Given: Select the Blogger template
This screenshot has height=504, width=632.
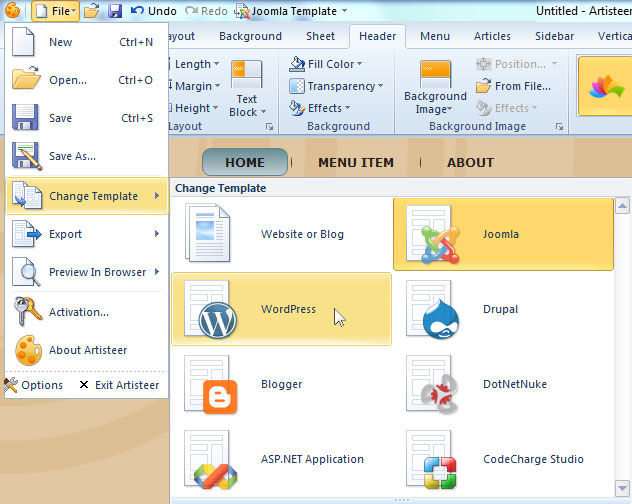Looking at the screenshot, I should coord(281,384).
